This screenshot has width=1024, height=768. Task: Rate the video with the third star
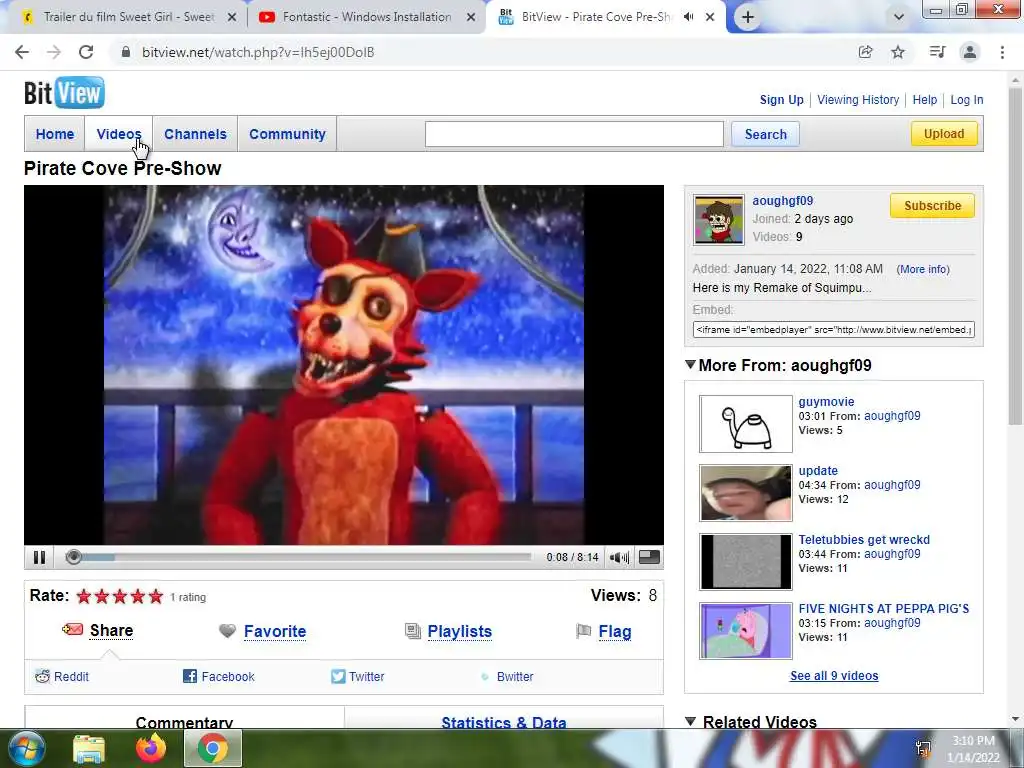pos(120,596)
